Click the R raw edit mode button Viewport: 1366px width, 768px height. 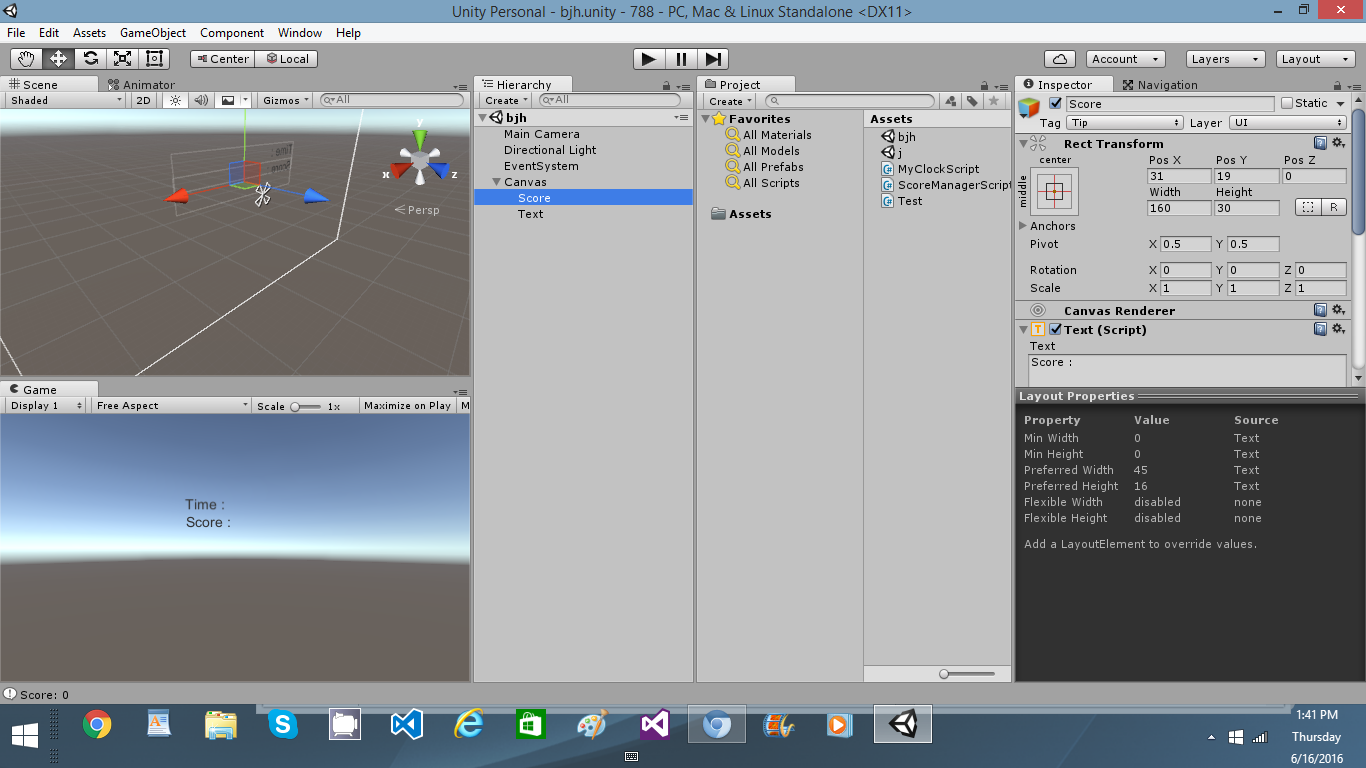1334,208
